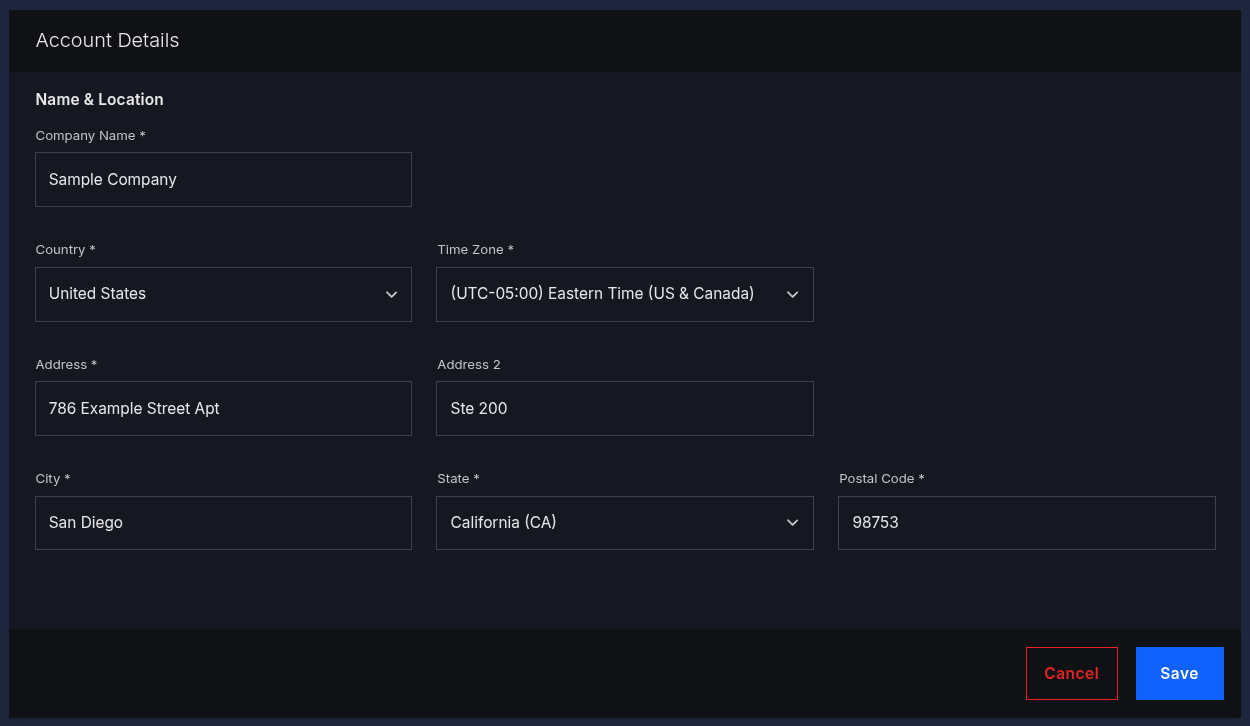
Task: Click the Name & Location section heading
Action: (100, 100)
